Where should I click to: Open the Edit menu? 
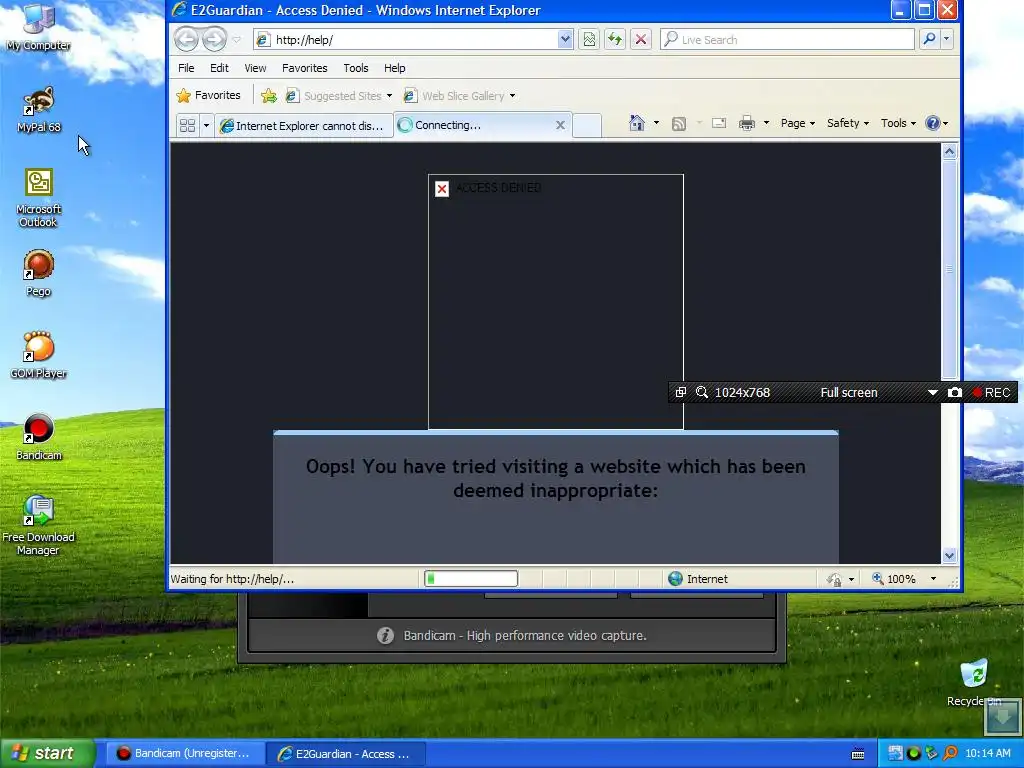[219, 68]
